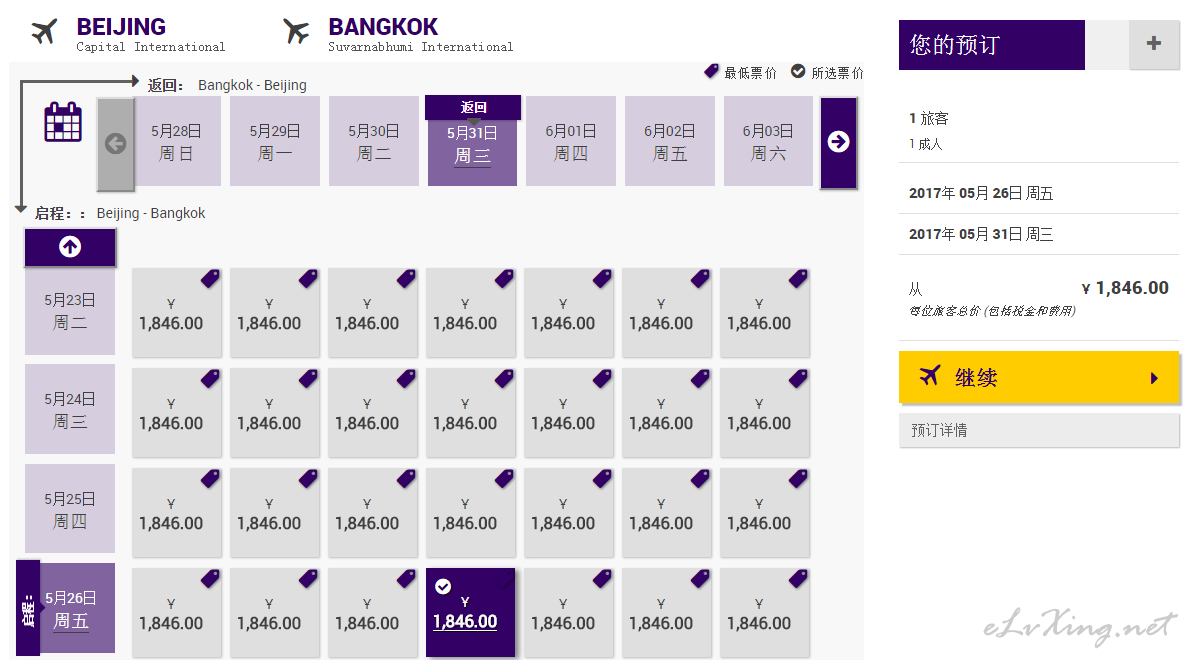
Task: Click the Beijing departure airplane icon
Action: coord(45,32)
